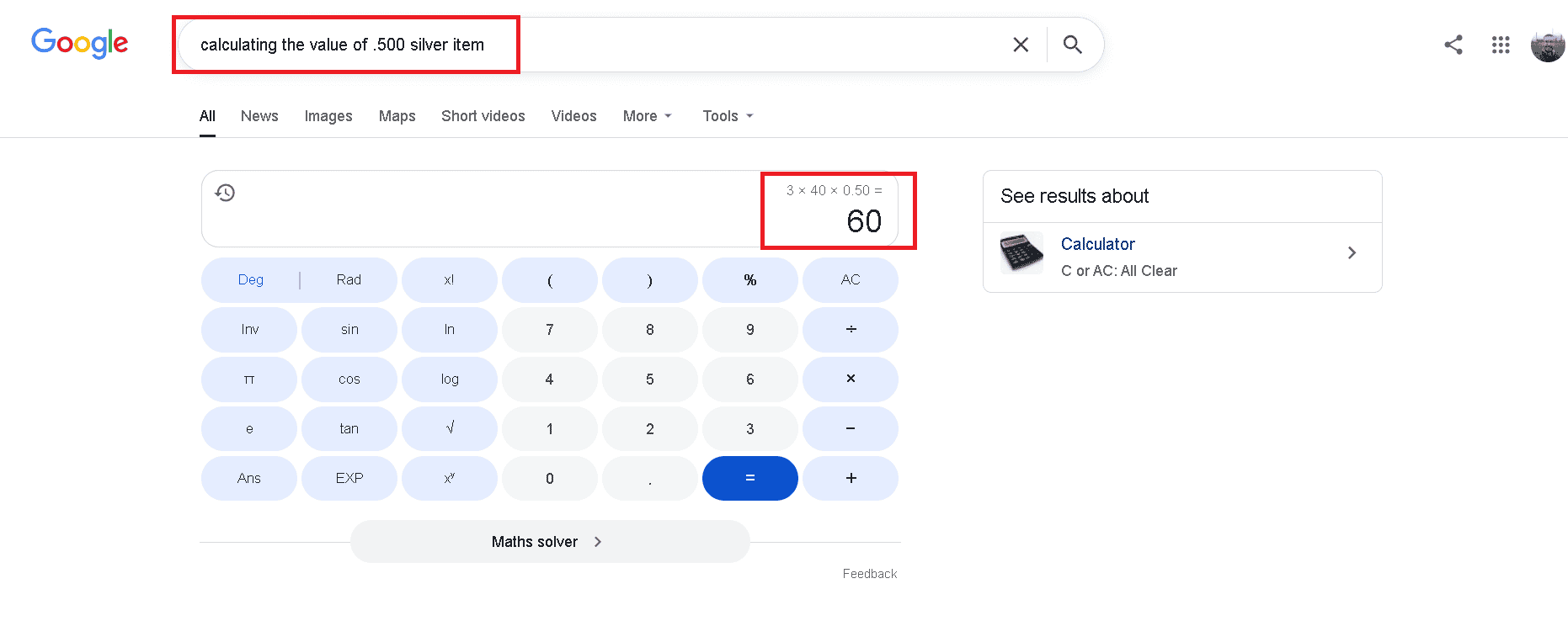Click the search magnifier icon
This screenshot has height=621, width=1568.
1074,44
